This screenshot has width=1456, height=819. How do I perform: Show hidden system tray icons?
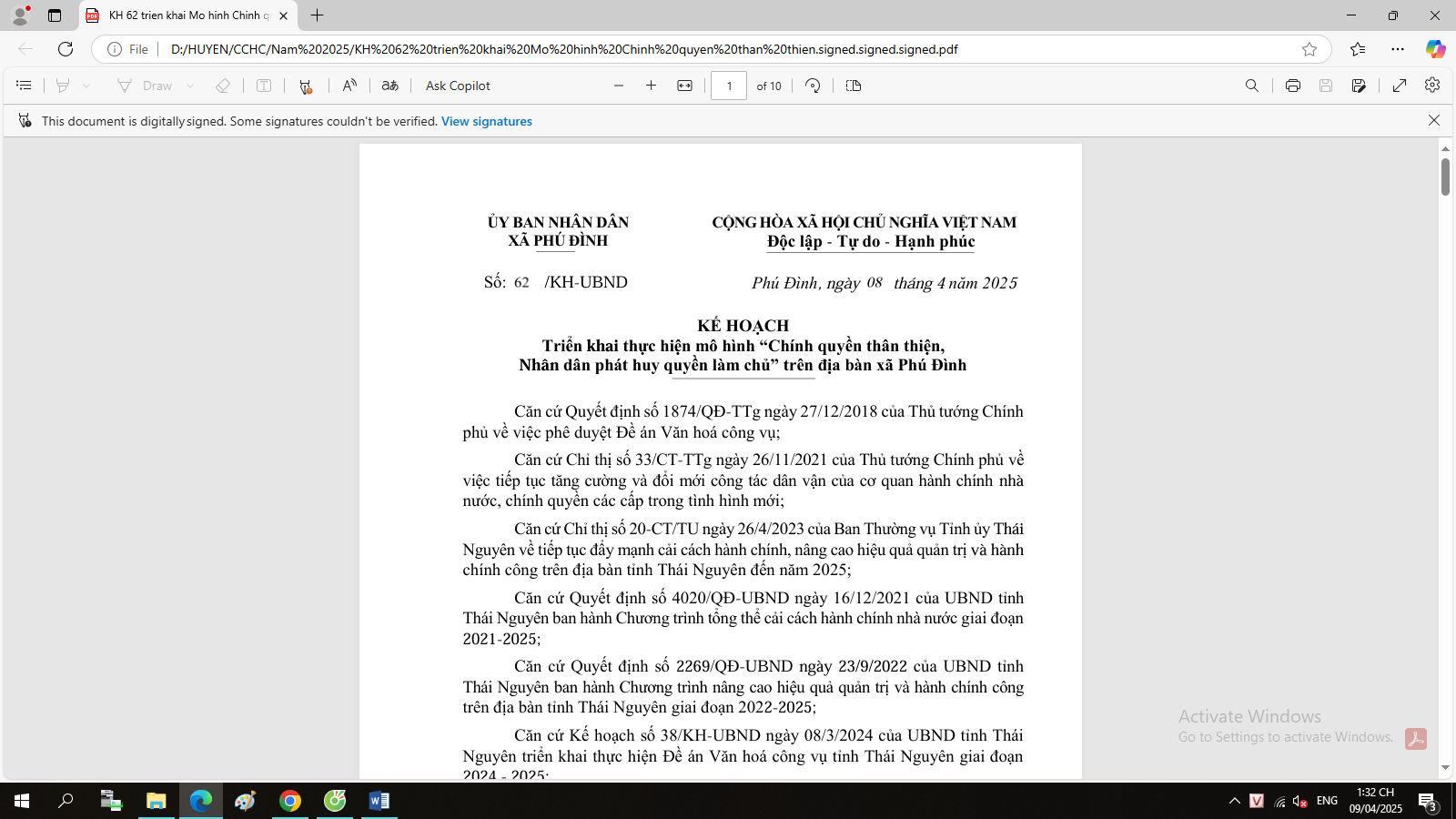click(x=1234, y=801)
